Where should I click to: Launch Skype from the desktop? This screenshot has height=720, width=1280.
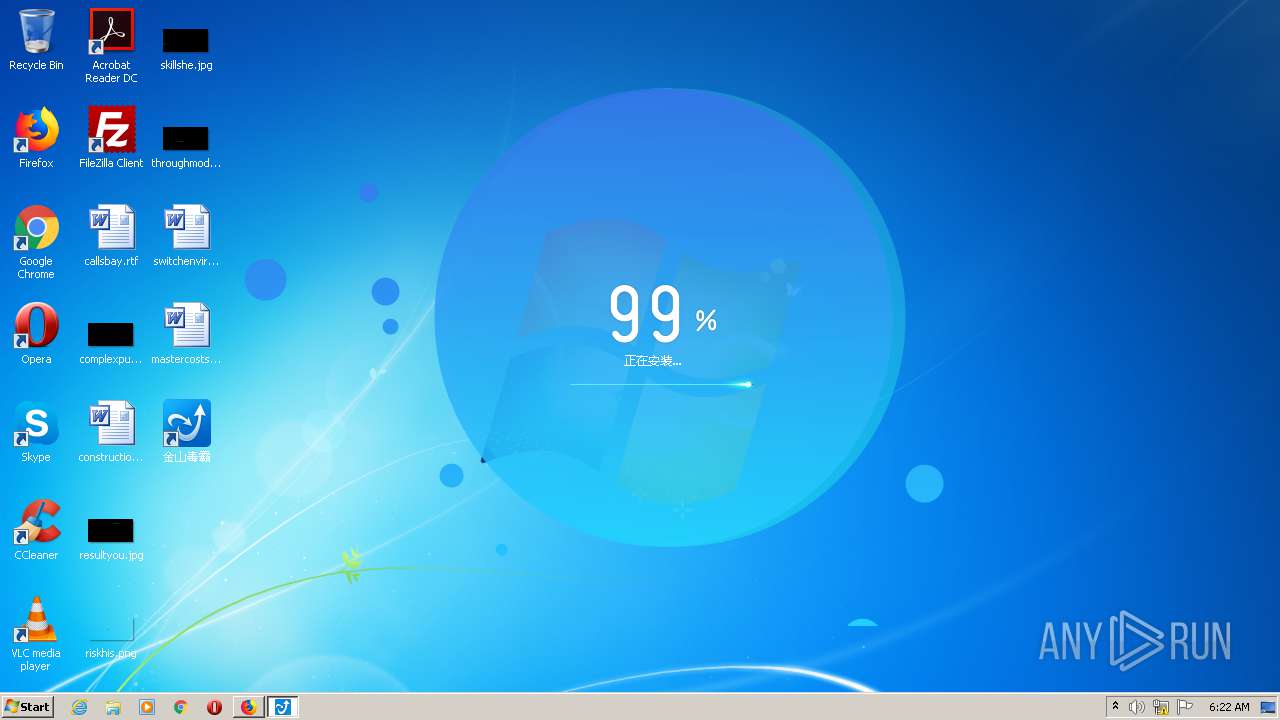pos(36,432)
